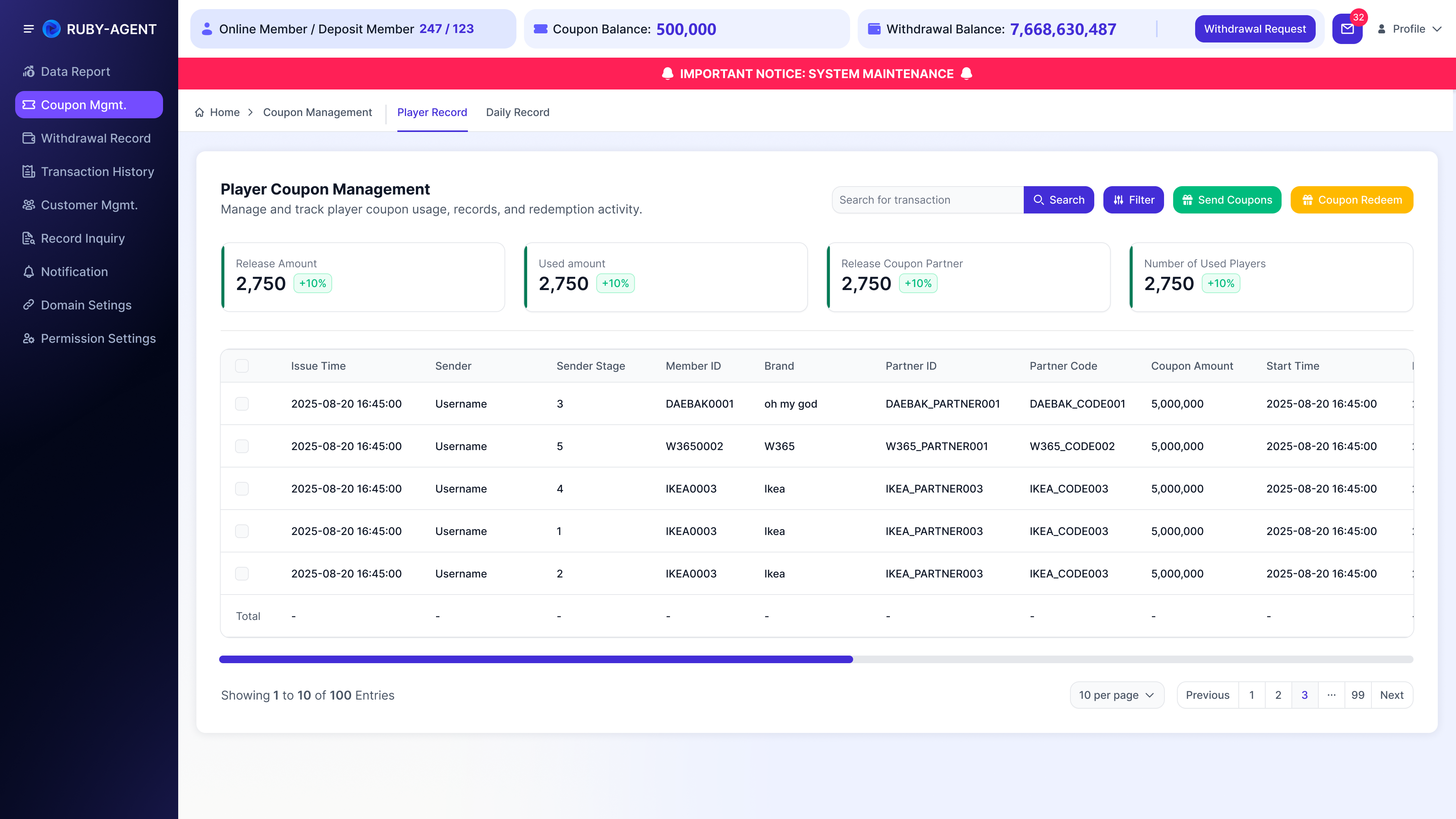Click the RUBY-AGENT logo icon
Image resolution: width=1456 pixels, height=819 pixels.
[x=52, y=29]
